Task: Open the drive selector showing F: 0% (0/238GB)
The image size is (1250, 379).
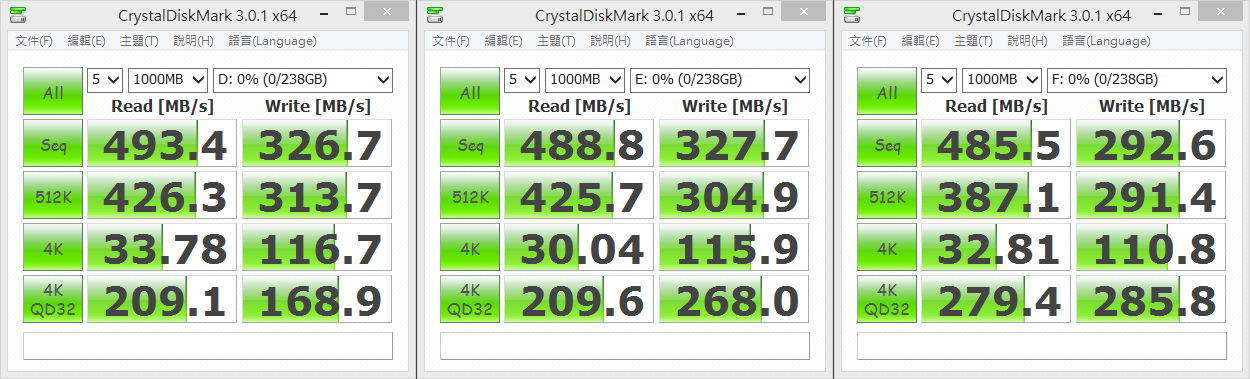Action: point(1137,80)
